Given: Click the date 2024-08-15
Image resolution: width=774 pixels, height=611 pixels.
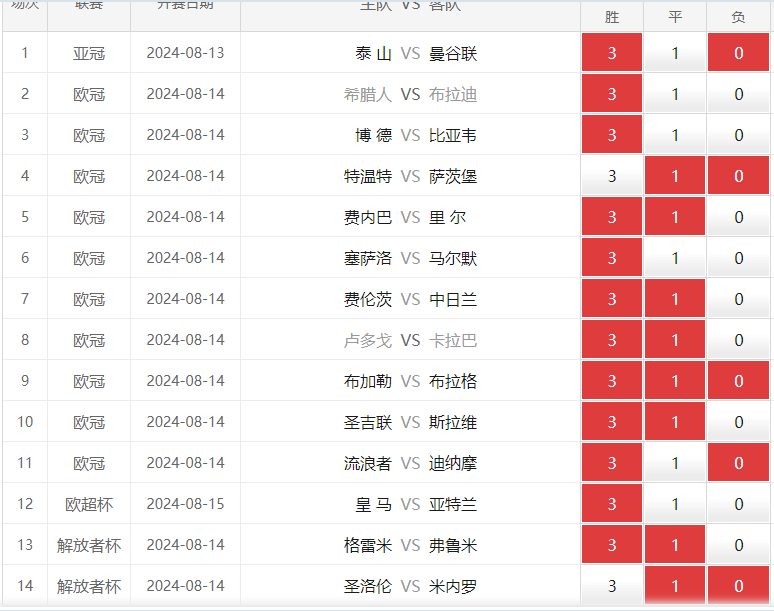Looking at the screenshot, I should pos(185,504).
